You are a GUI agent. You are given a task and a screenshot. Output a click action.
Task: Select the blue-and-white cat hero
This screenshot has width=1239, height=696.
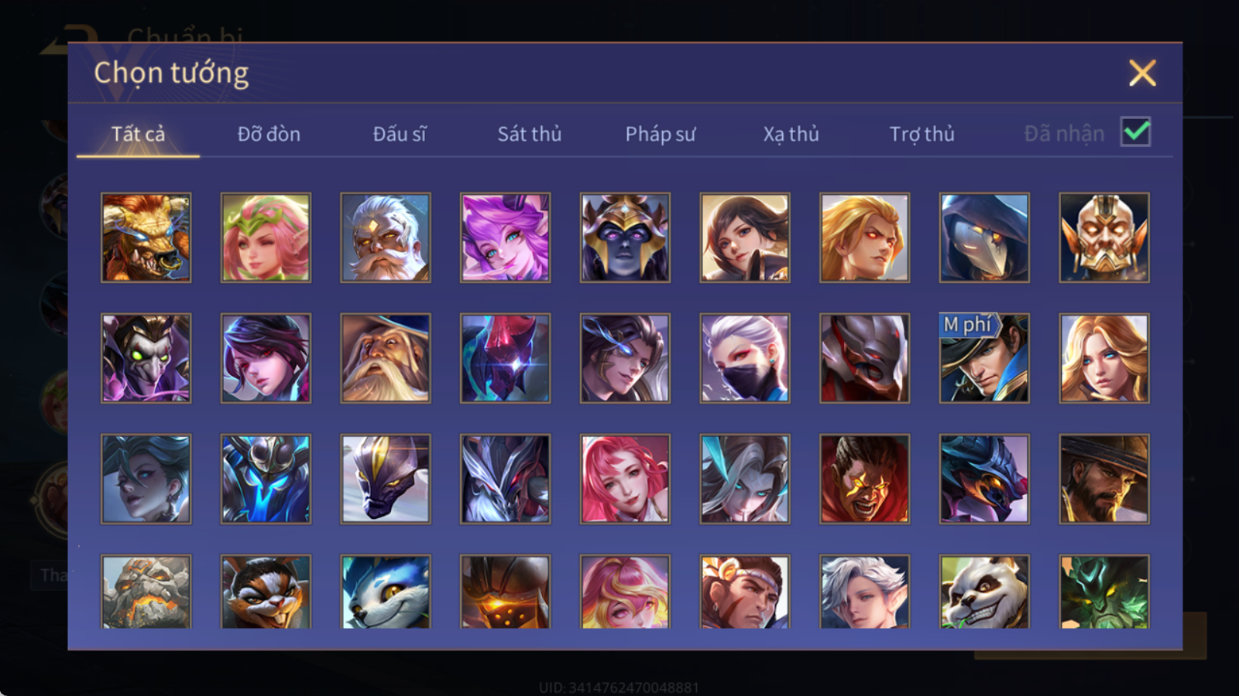[x=385, y=592]
